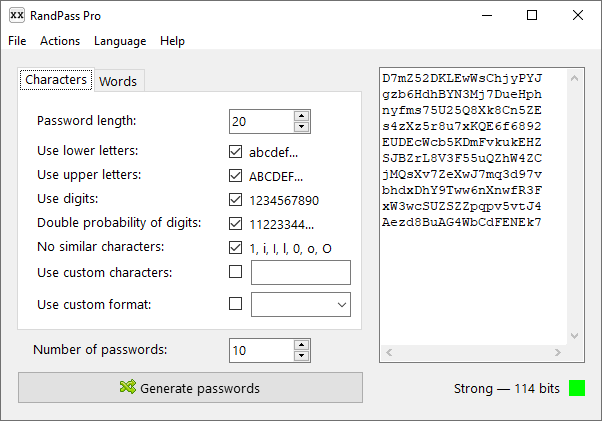Click the Strong — 114 bits status text
This screenshot has width=602, height=421.
507,388
